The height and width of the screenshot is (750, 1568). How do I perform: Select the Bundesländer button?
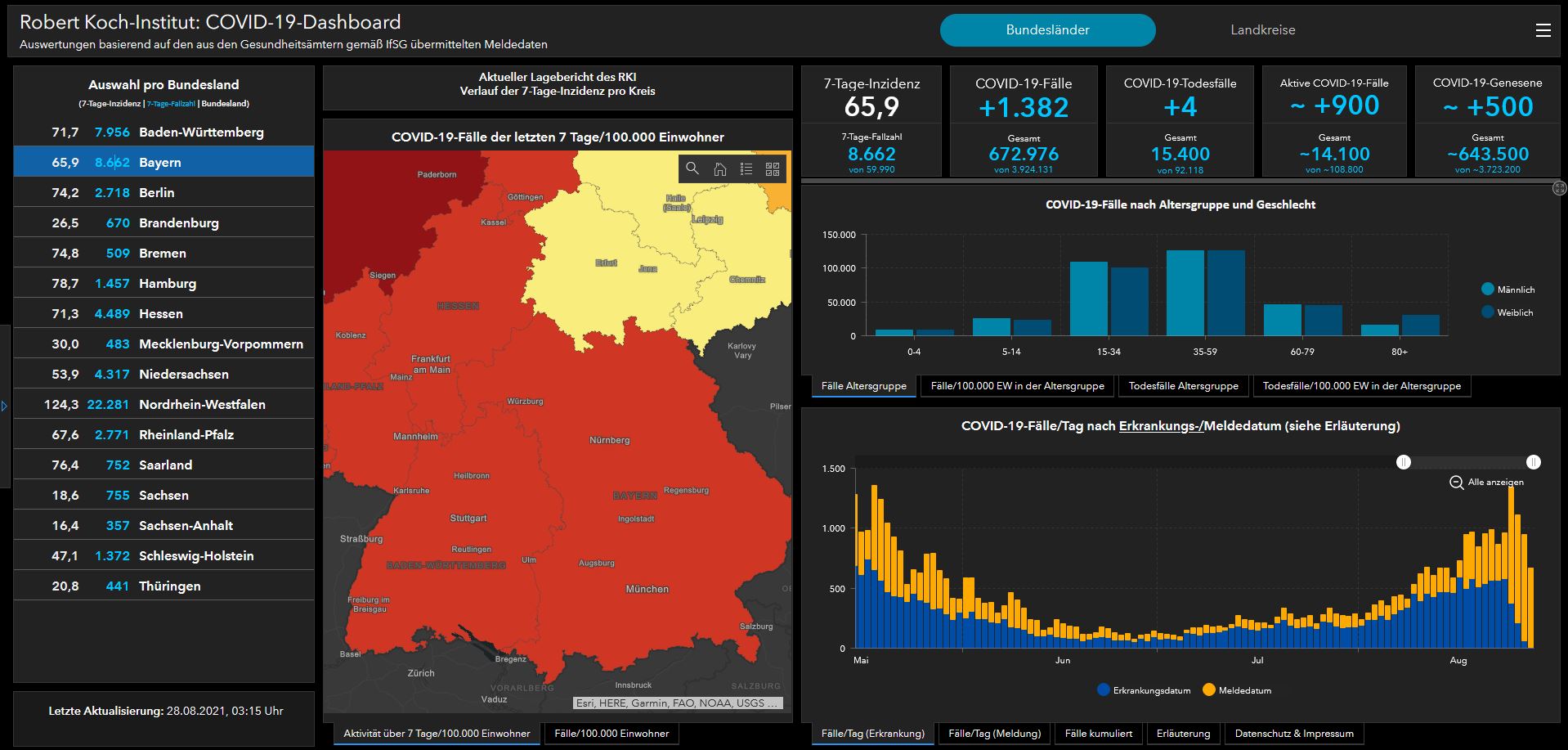[x=1047, y=30]
